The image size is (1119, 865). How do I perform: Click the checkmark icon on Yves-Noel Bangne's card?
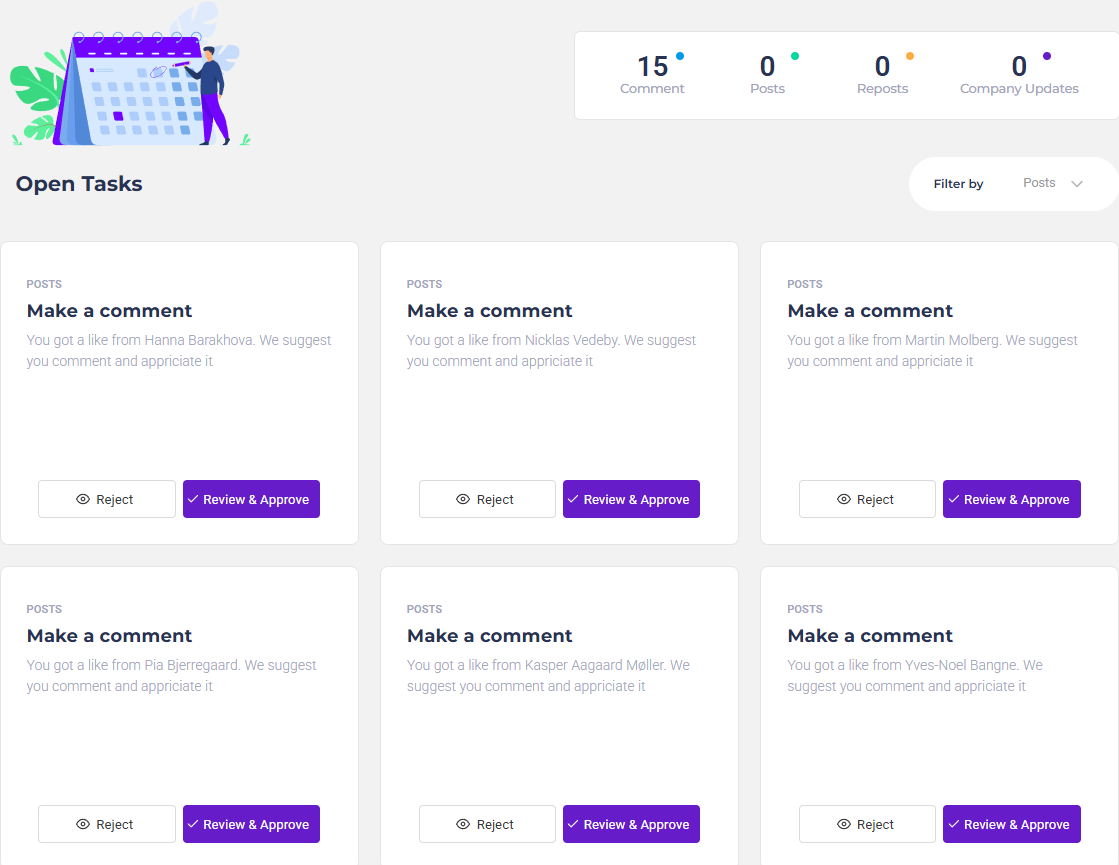pos(953,824)
